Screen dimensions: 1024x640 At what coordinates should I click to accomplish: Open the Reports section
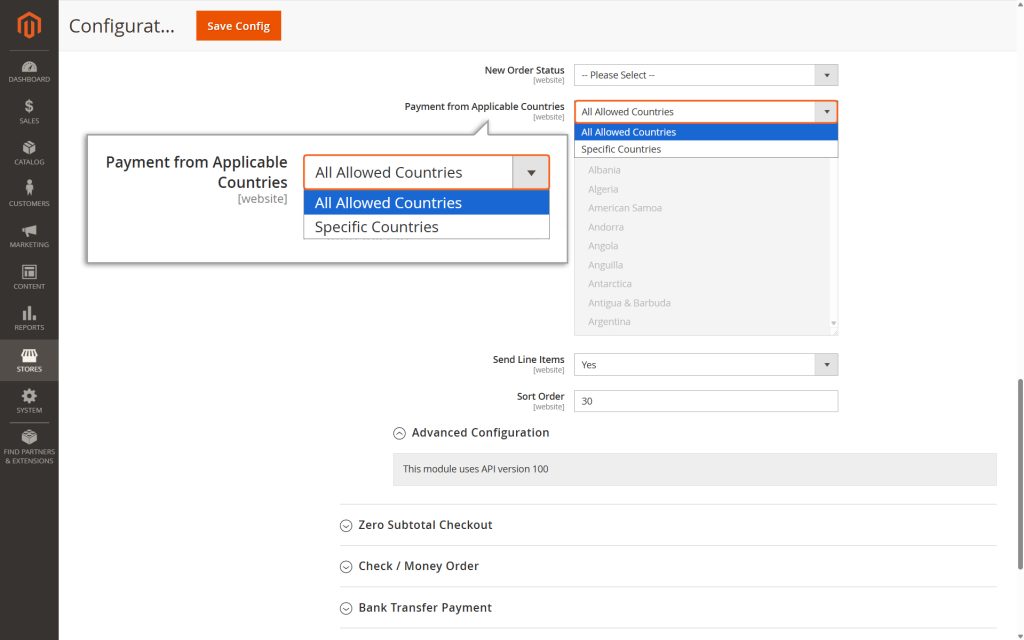click(28, 318)
